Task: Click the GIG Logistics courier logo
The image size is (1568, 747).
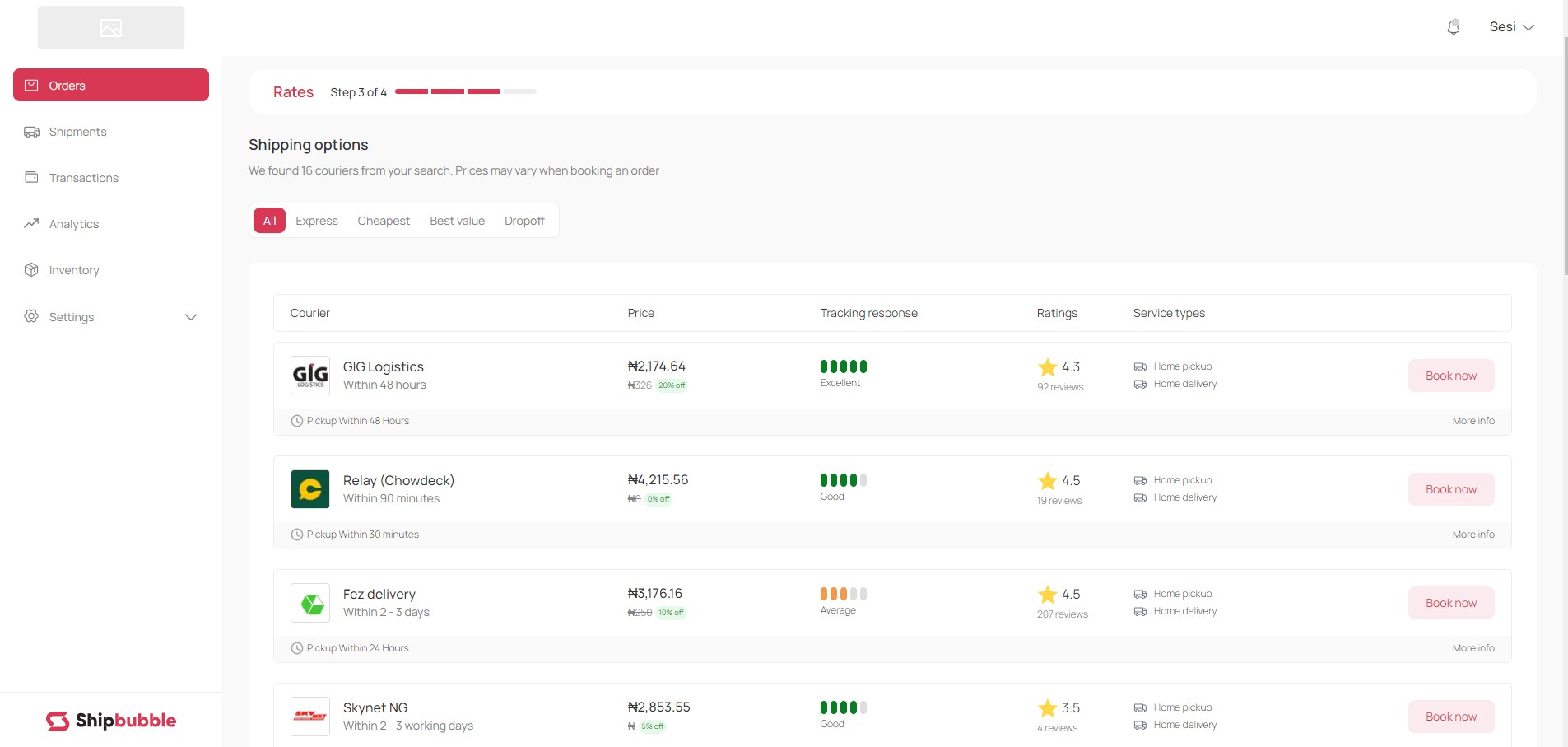Action: click(x=310, y=376)
